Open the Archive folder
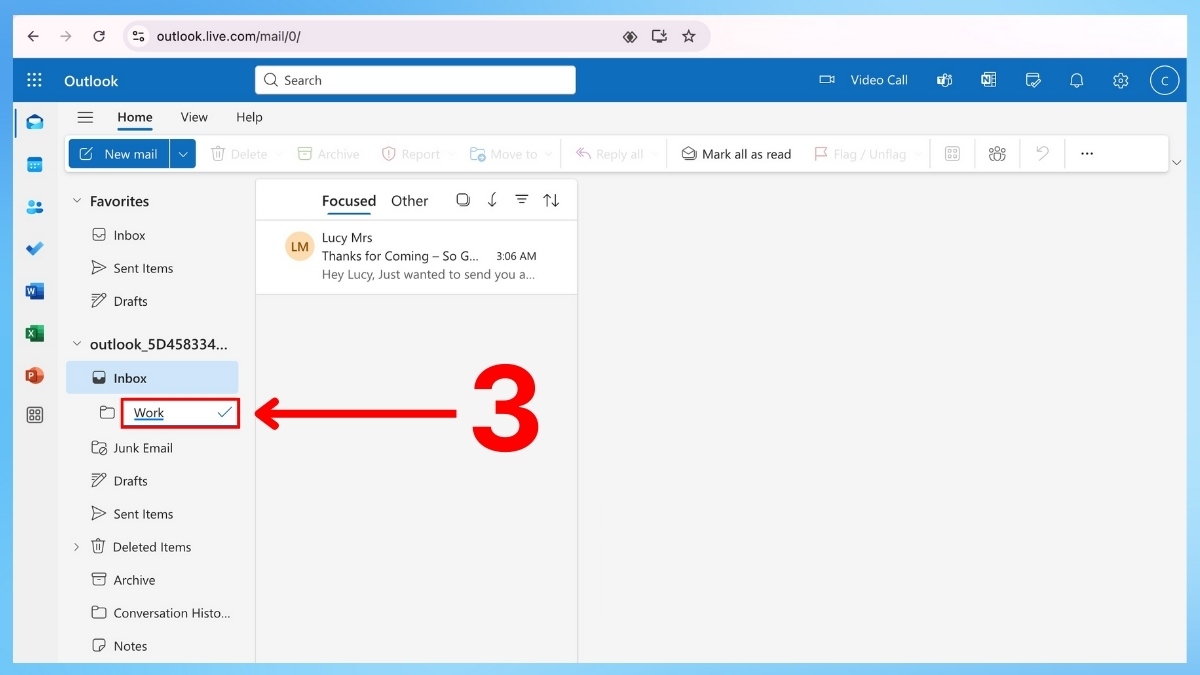This screenshot has width=1200, height=675. pos(152,580)
